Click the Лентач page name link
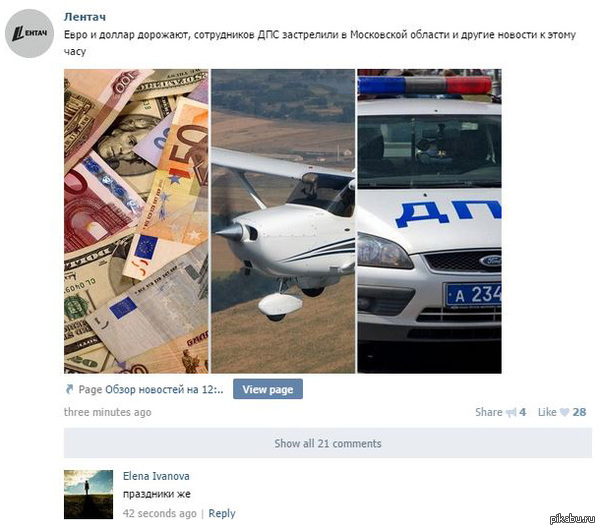Viewport: 600px width, 530px height. 85,17
